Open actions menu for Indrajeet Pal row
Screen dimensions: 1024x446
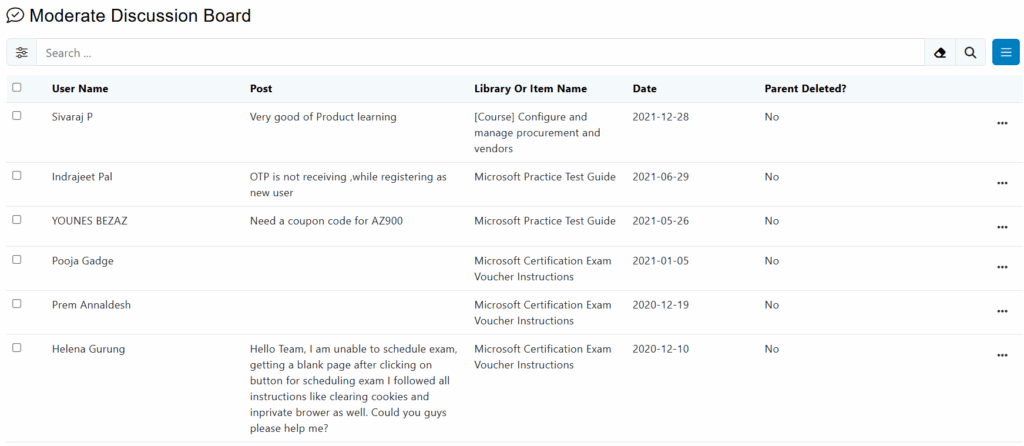click(x=1002, y=183)
